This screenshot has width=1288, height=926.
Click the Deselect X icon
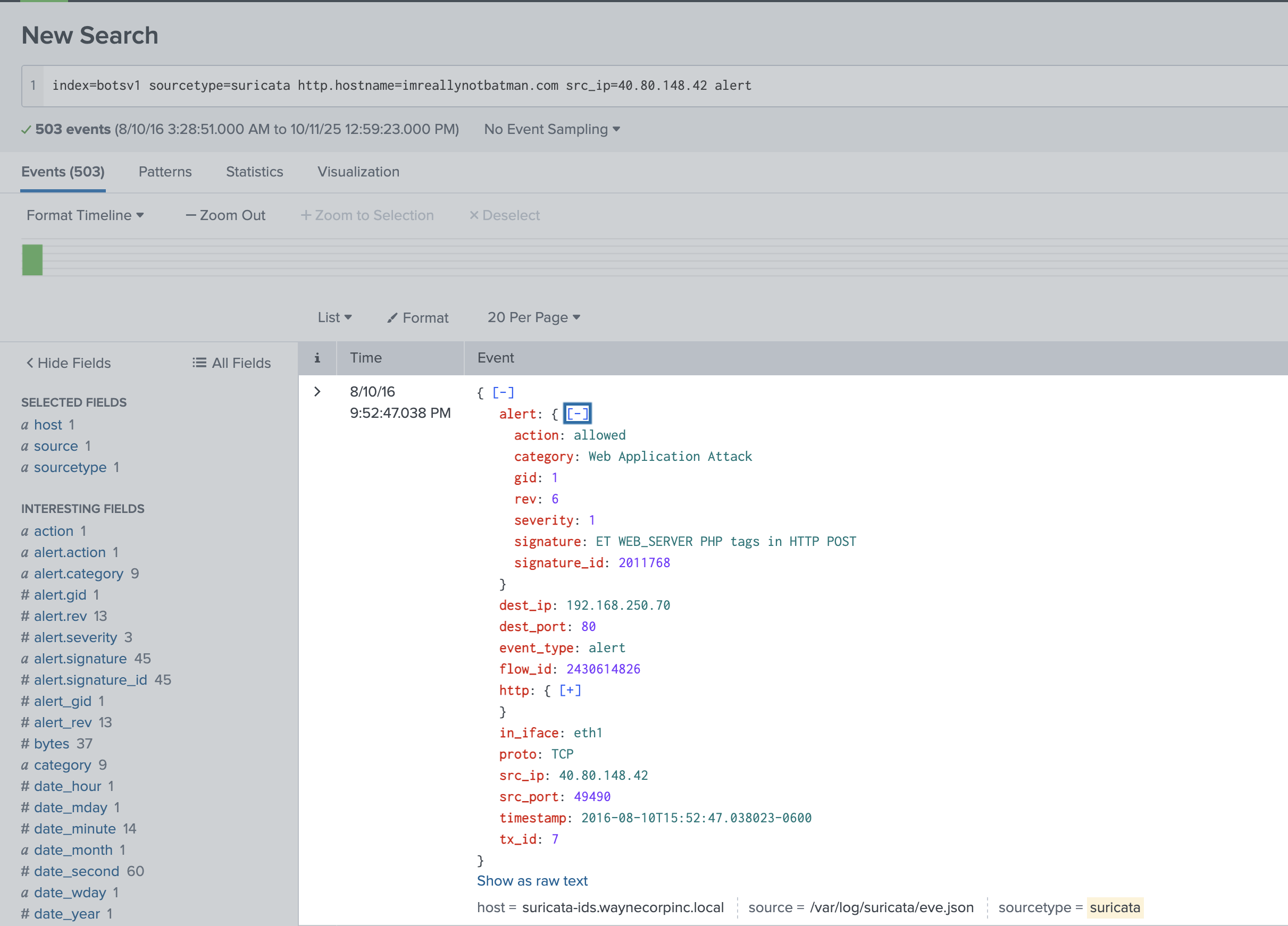coord(474,216)
